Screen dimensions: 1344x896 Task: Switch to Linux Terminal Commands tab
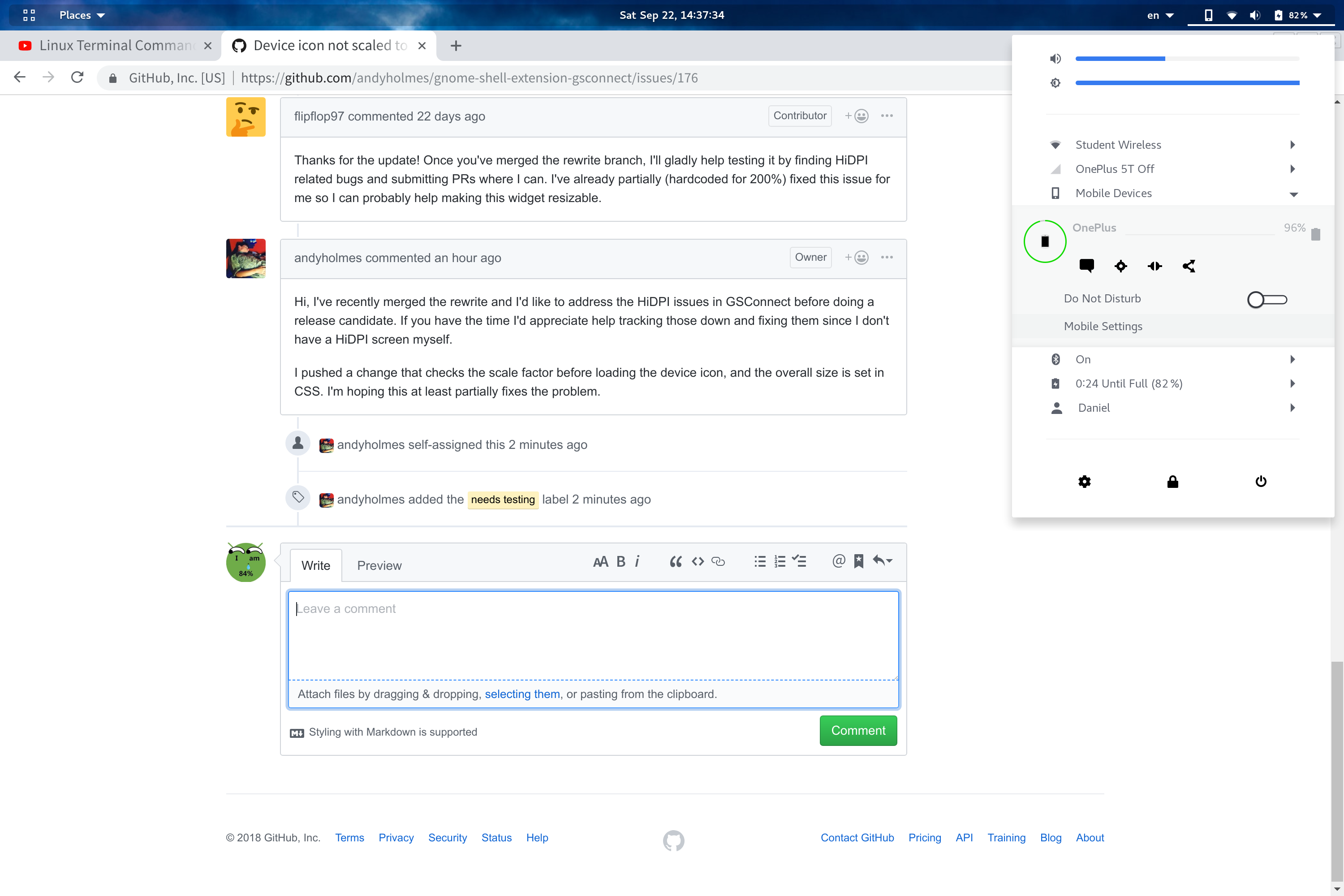coord(110,45)
